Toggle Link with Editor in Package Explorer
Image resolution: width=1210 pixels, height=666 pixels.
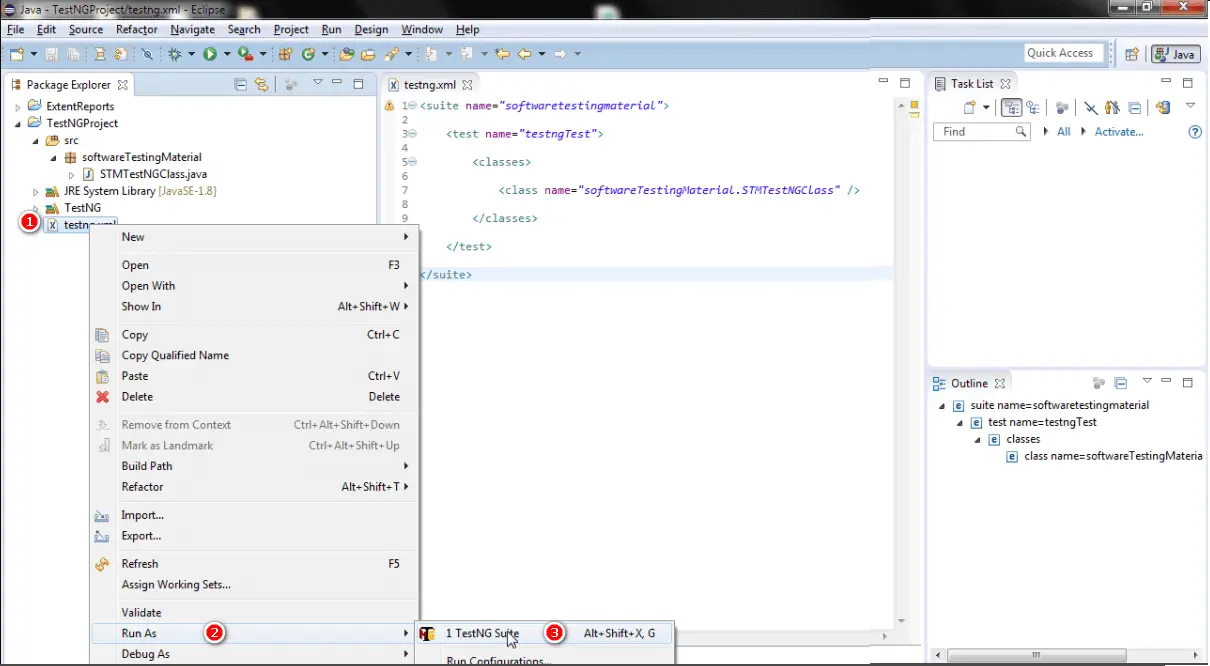[x=261, y=84]
